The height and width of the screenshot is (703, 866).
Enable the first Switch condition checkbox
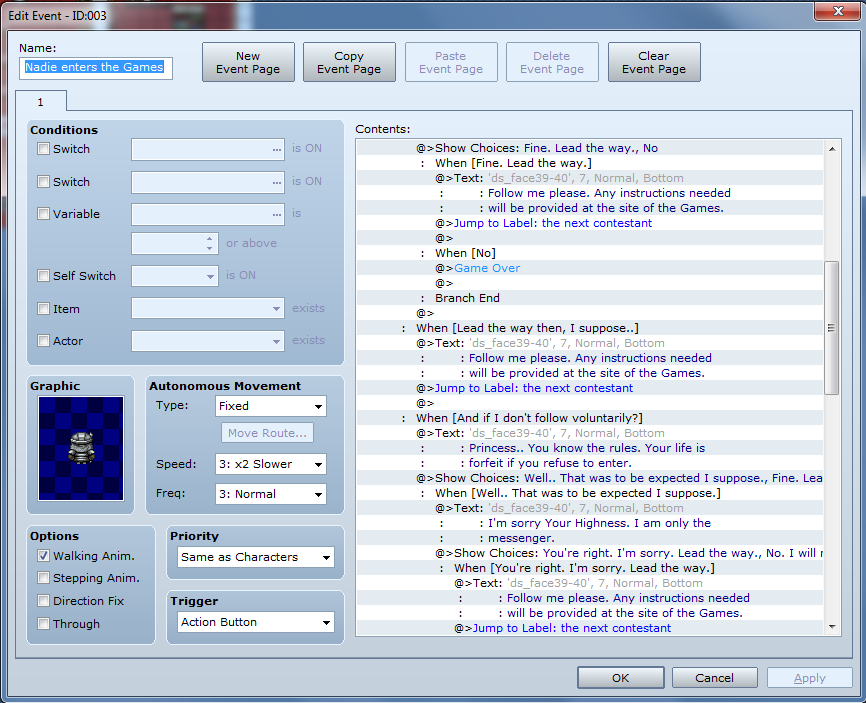point(43,149)
